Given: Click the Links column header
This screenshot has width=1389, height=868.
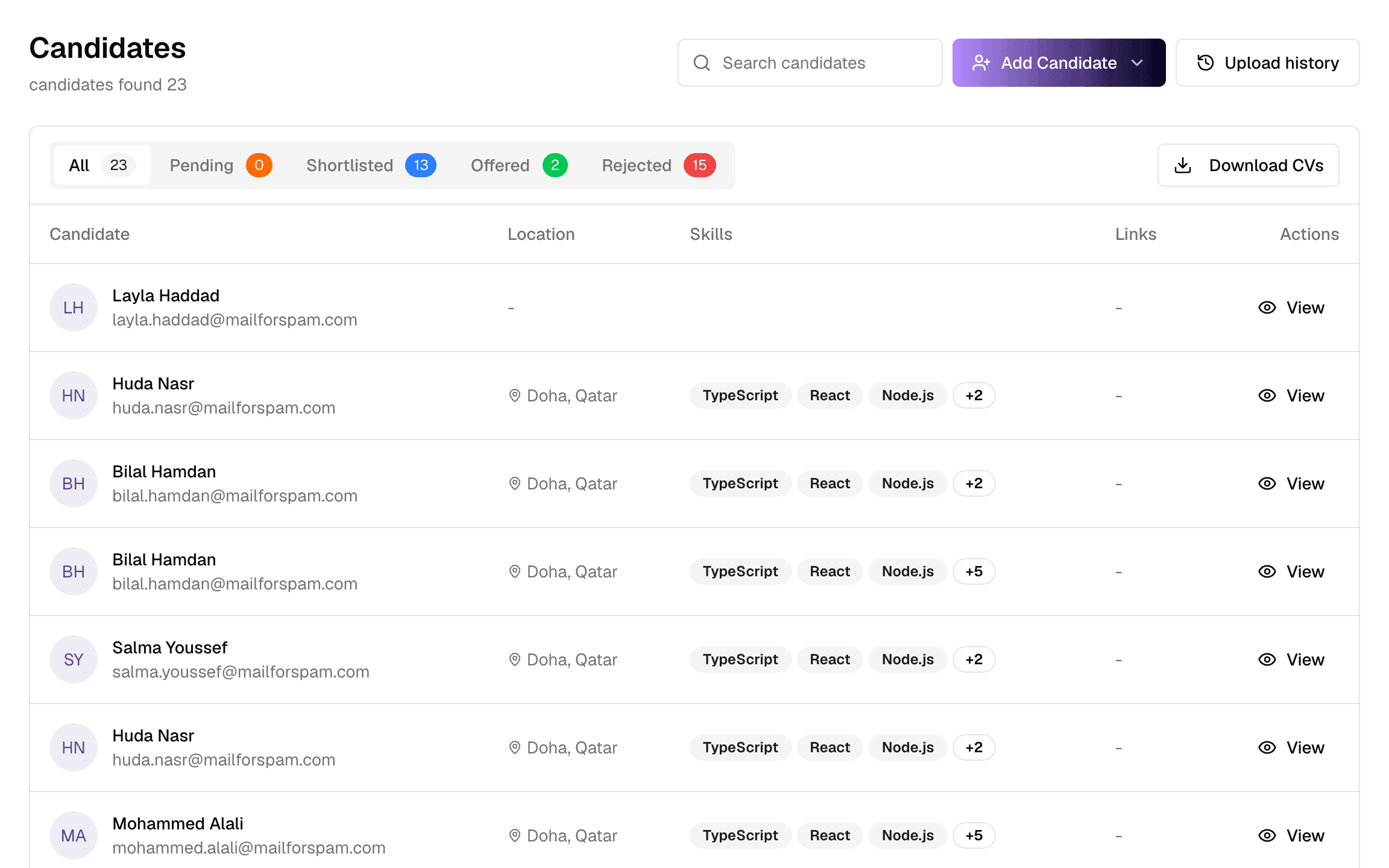Looking at the screenshot, I should click(x=1135, y=234).
